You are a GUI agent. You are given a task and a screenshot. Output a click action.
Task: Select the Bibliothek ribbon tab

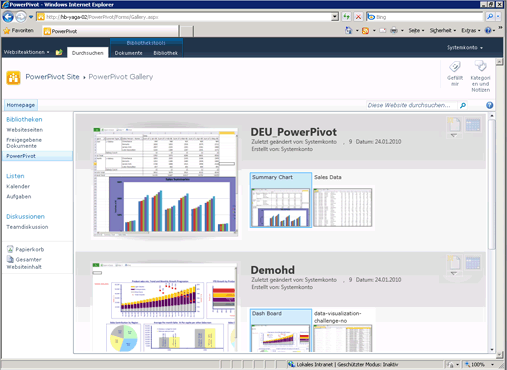(165, 53)
